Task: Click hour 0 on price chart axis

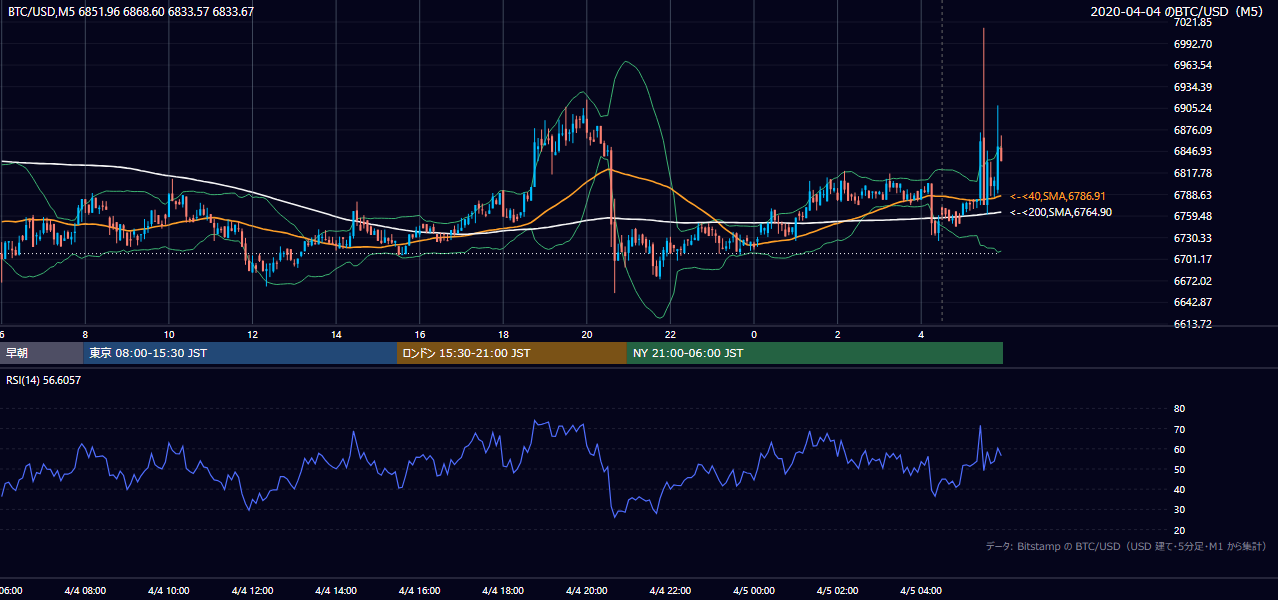Action: (x=754, y=334)
